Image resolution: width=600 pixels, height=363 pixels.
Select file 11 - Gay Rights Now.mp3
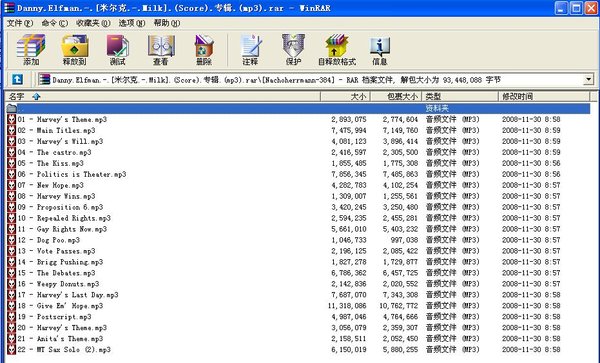tap(62, 229)
